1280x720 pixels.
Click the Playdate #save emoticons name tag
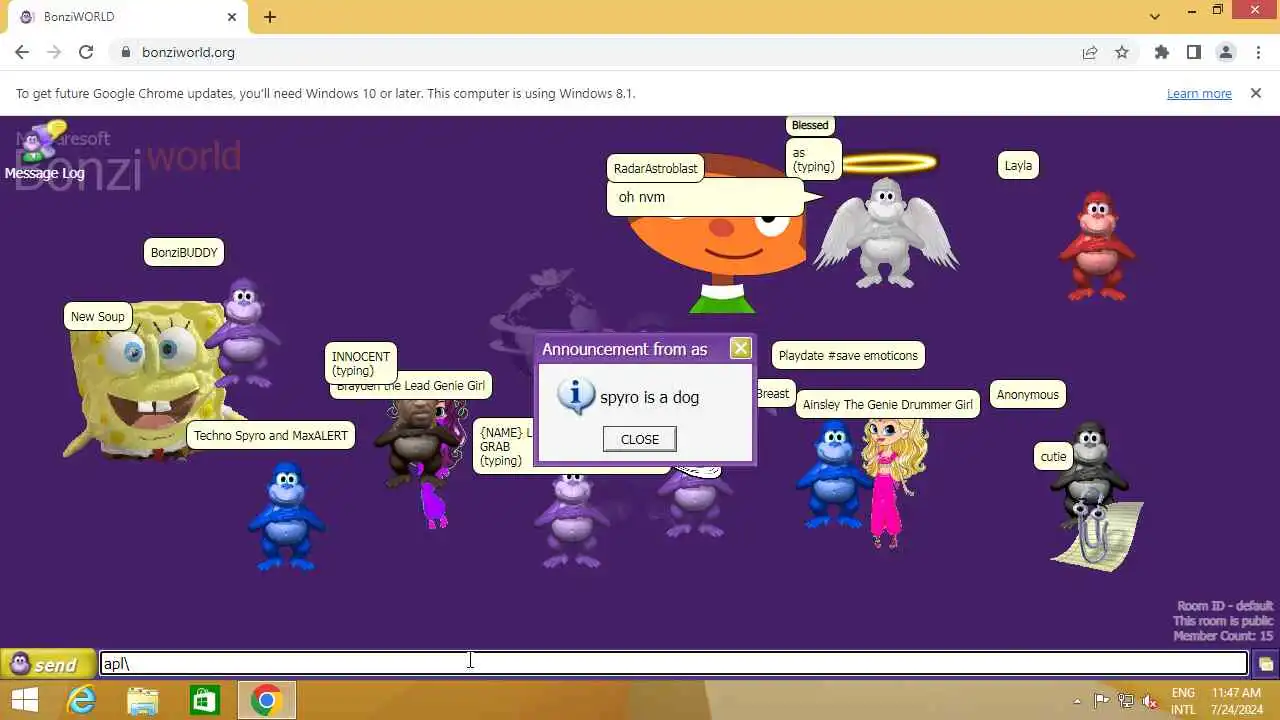click(x=848, y=355)
